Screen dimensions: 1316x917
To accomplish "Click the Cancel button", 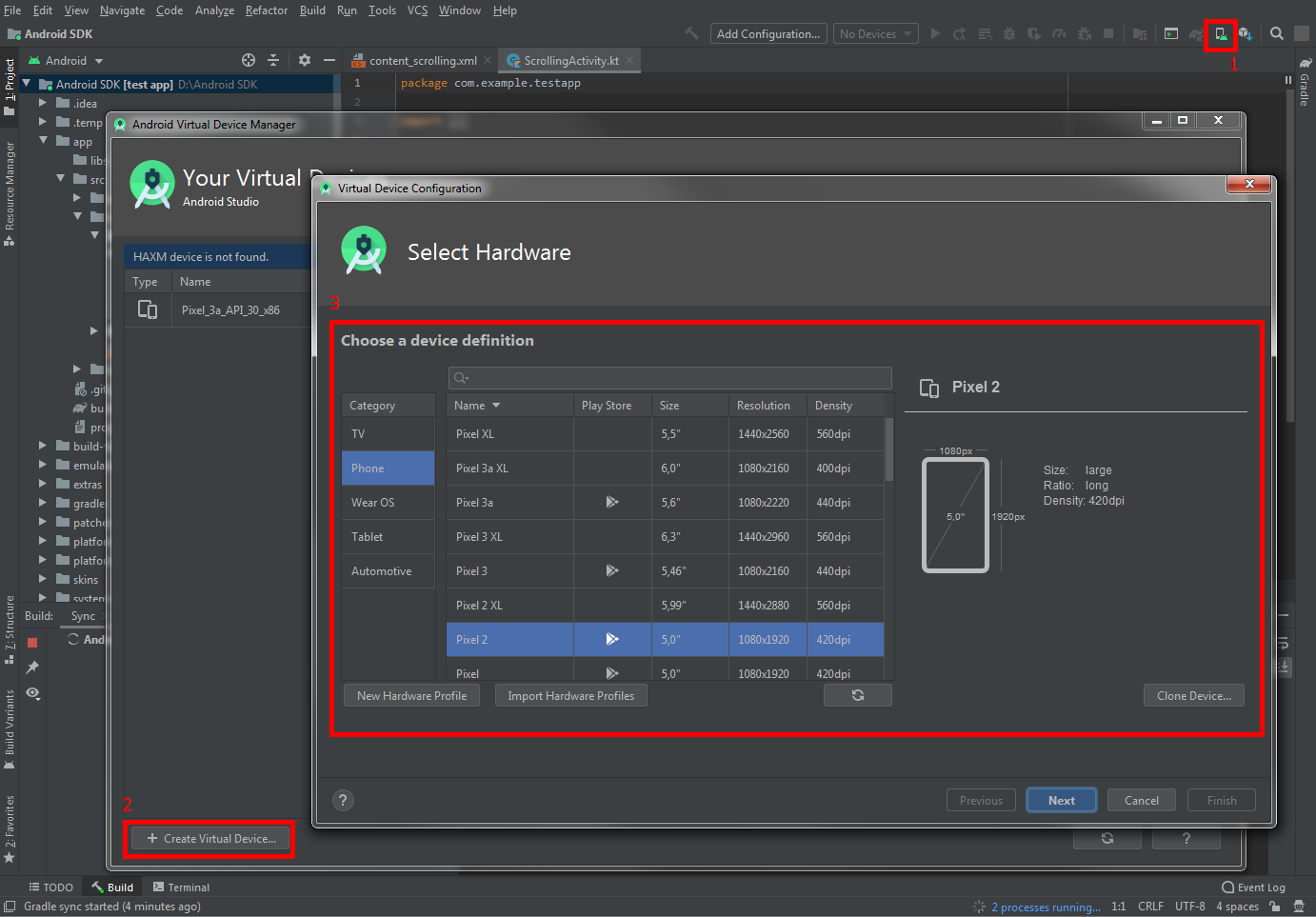I will pos(1142,801).
